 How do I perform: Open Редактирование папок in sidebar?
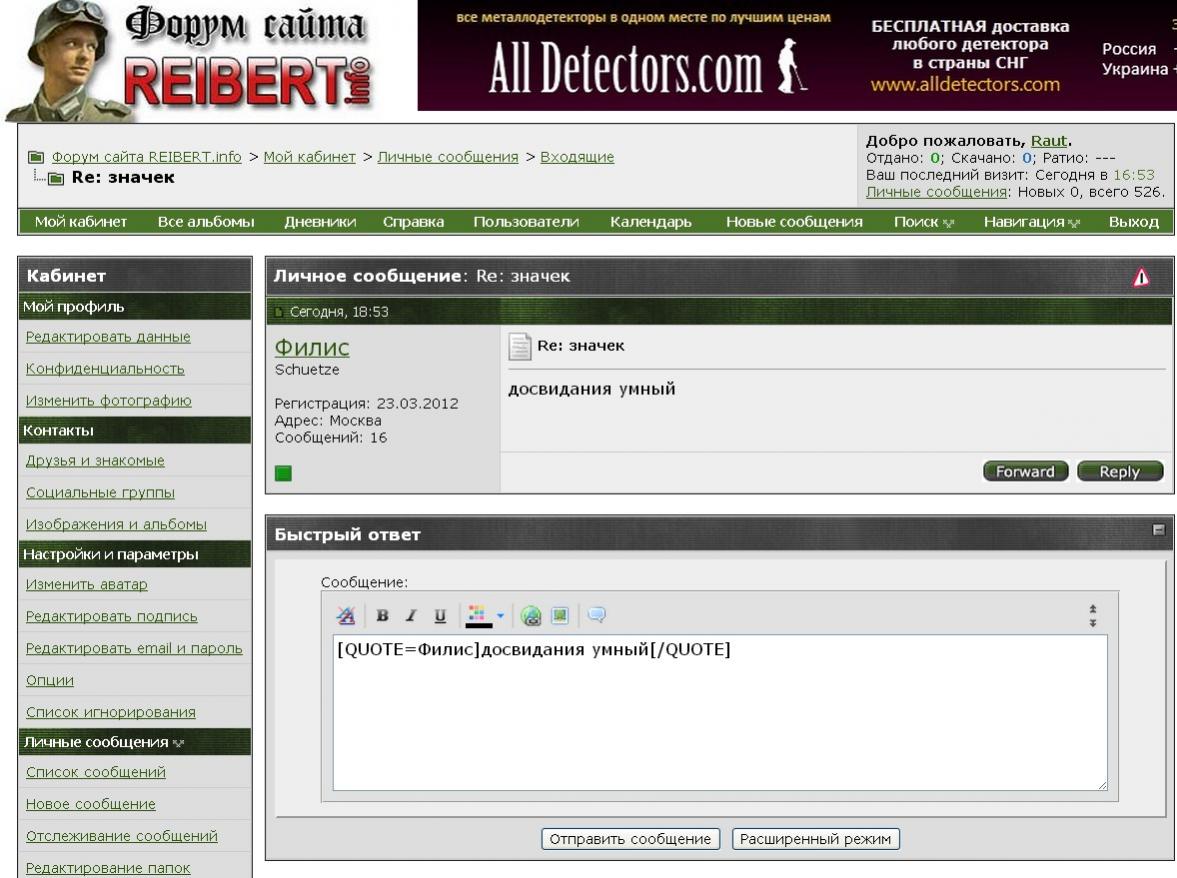pyautogui.click(x=108, y=868)
